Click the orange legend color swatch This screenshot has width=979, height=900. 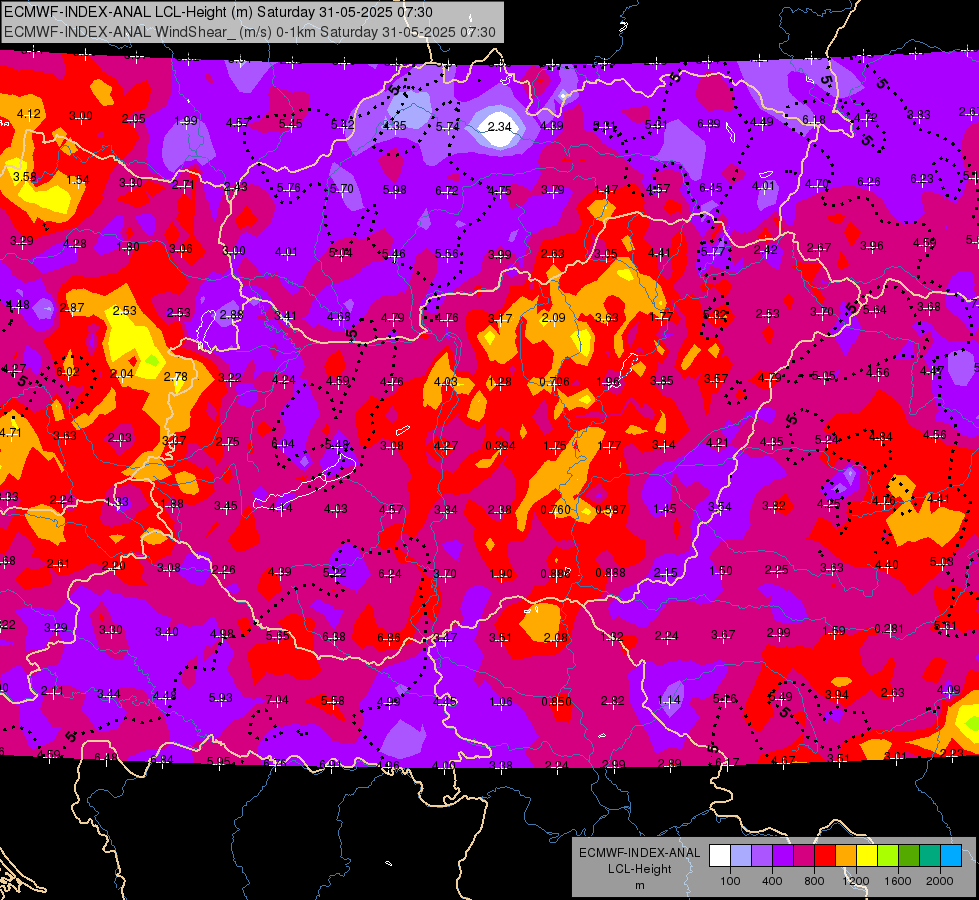point(845,855)
